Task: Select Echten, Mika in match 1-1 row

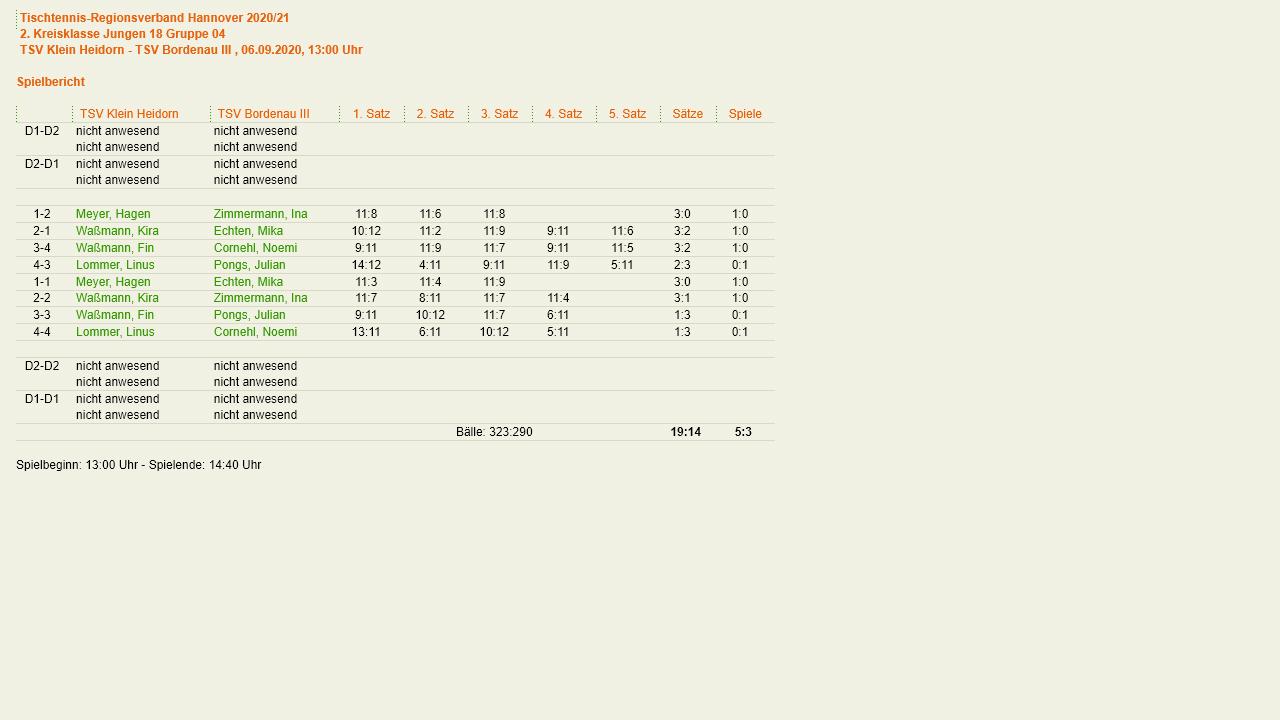Action: 248,282
